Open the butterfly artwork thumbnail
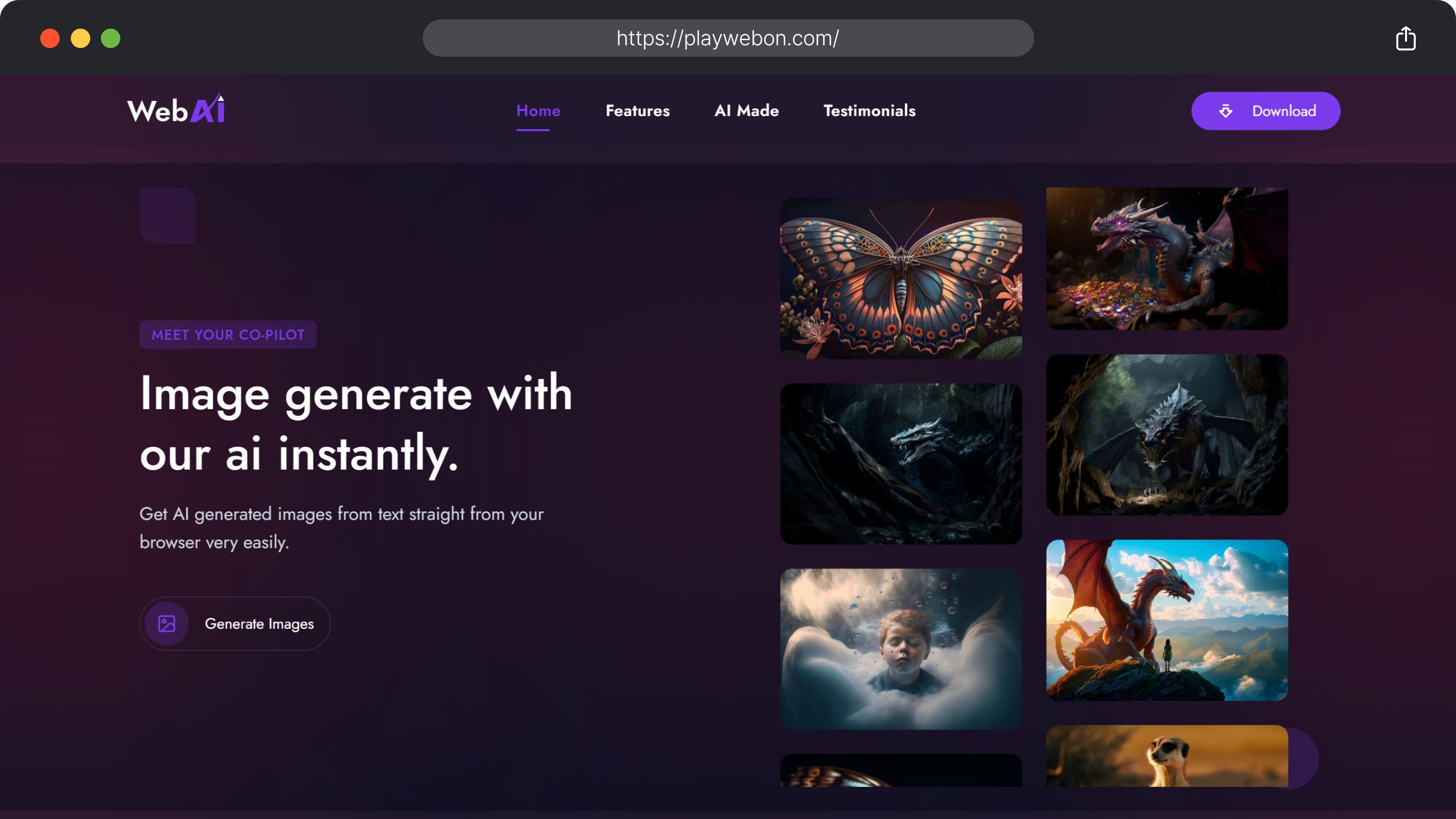This screenshot has width=1456, height=819. click(901, 278)
